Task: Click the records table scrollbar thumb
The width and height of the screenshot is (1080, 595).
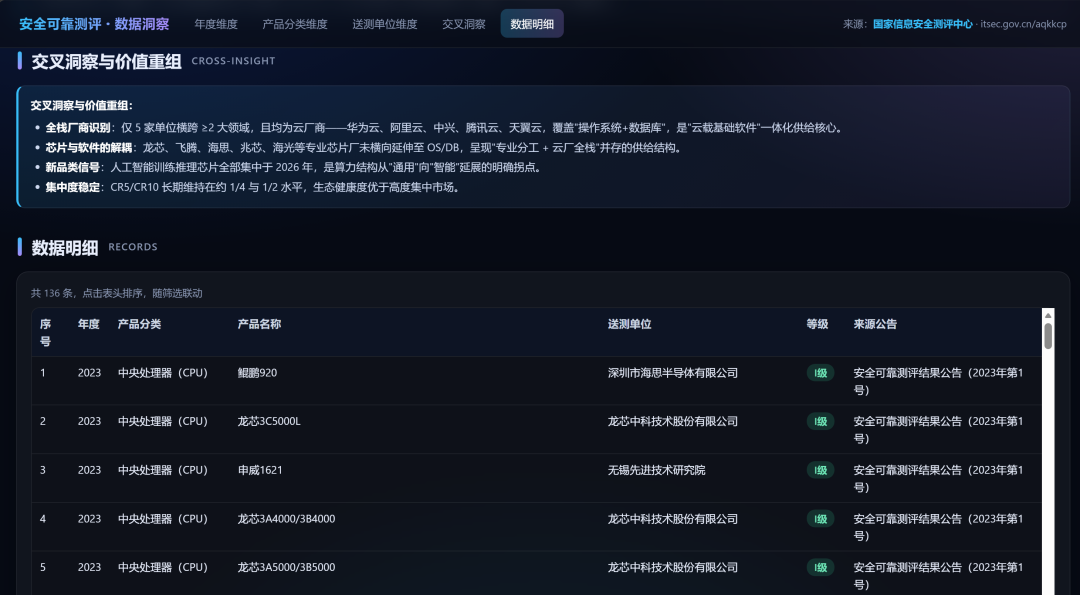Action: coord(1048,336)
